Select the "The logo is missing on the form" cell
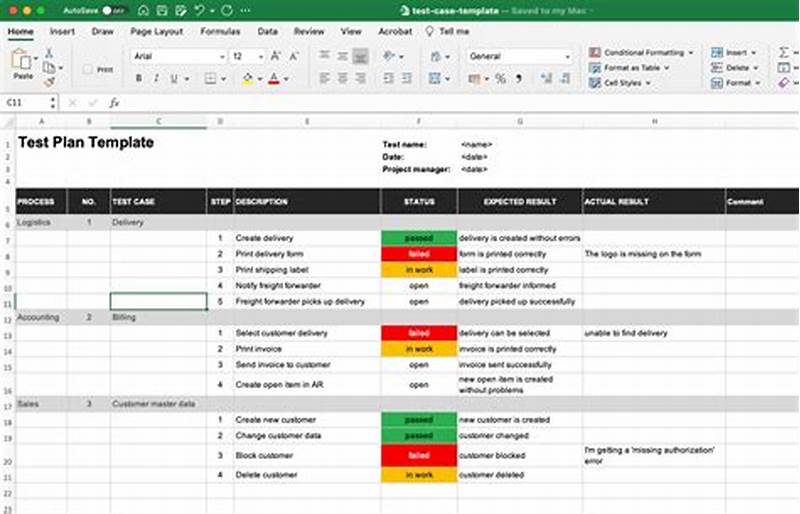Screen dimensions: 800x514 (x=654, y=254)
